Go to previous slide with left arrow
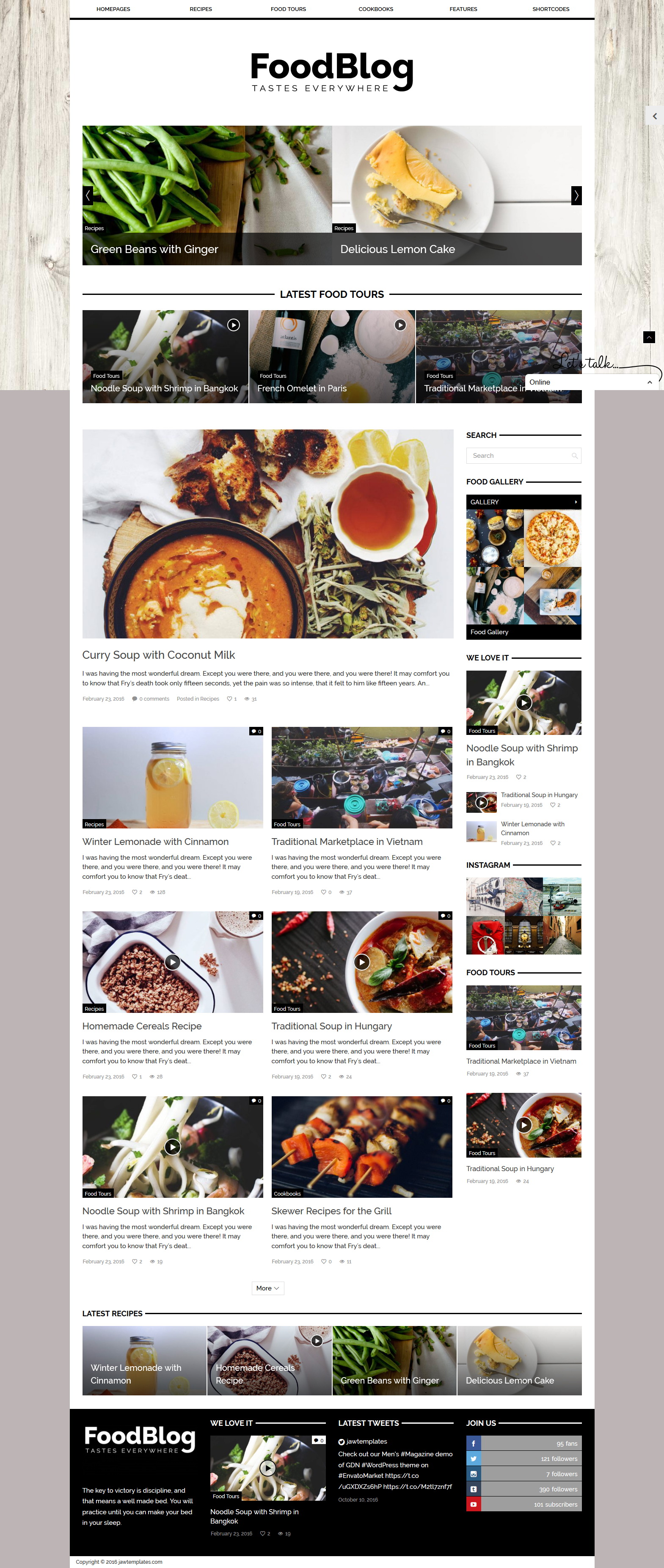Screen dimensions: 664x1568 coord(88,195)
